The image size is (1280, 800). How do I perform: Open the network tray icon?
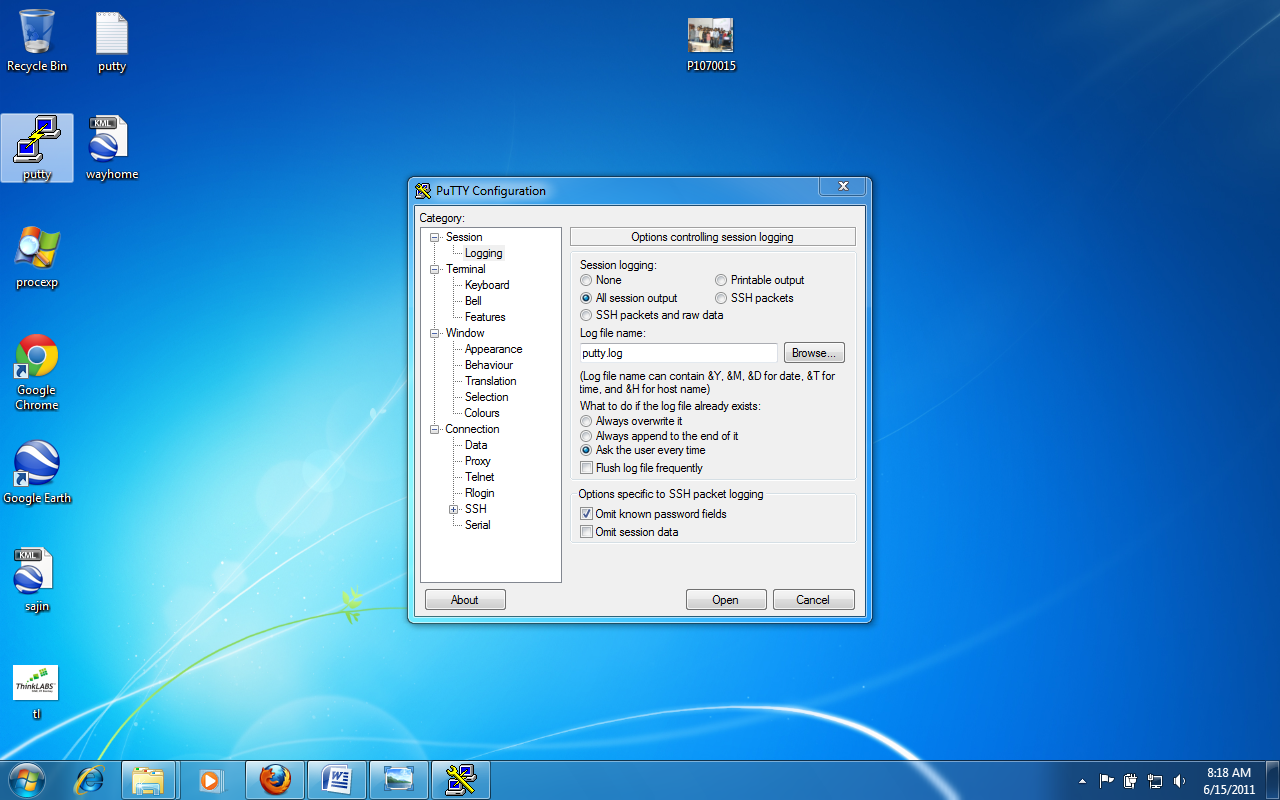click(1155, 781)
